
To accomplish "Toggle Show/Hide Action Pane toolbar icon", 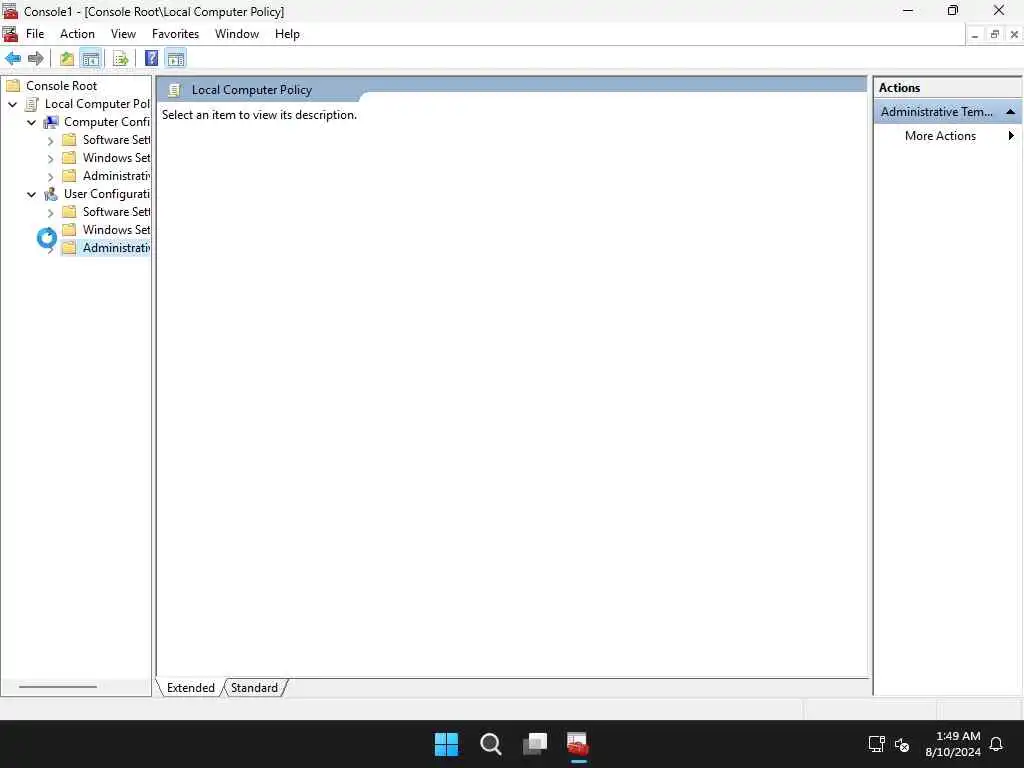I will (x=176, y=59).
